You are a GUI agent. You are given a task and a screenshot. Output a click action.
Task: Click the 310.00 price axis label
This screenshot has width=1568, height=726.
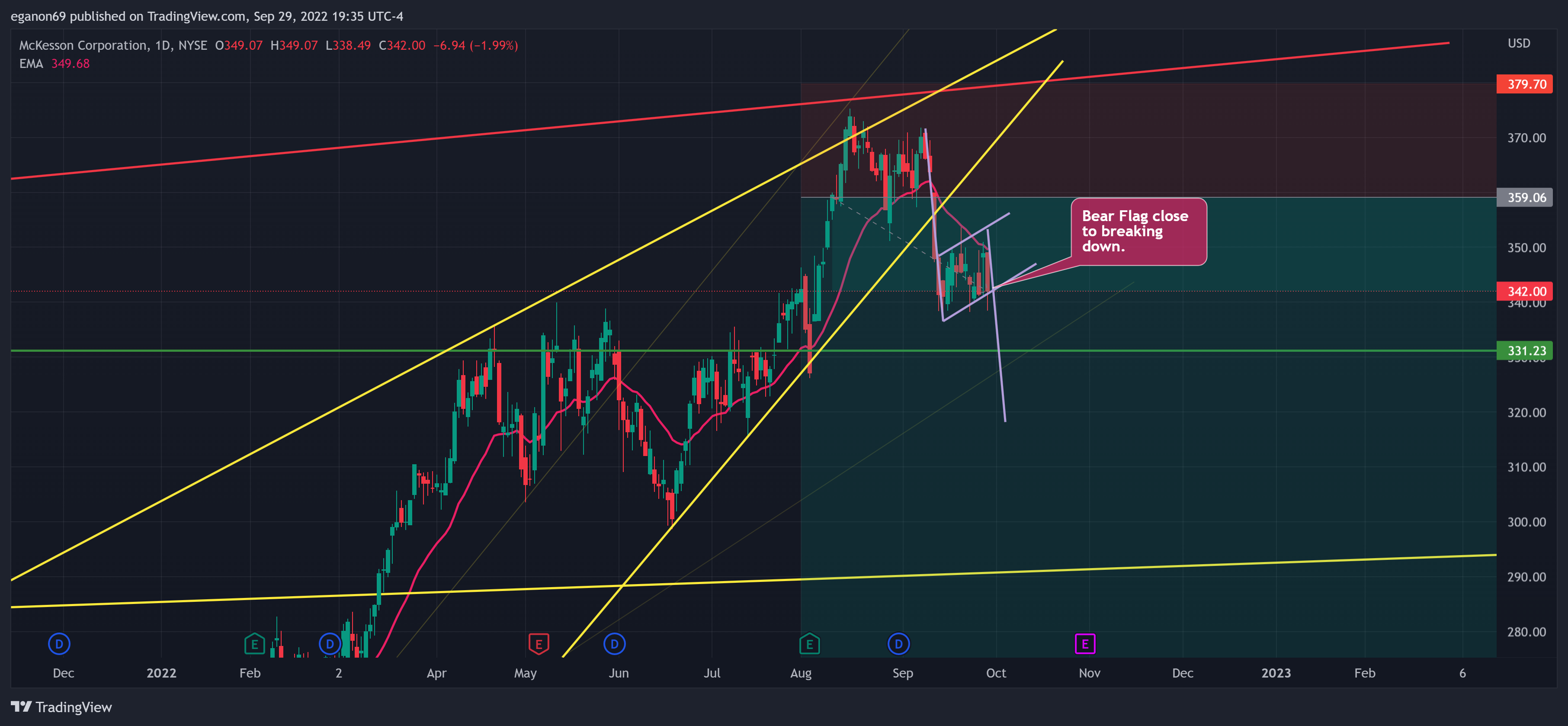pos(1526,467)
